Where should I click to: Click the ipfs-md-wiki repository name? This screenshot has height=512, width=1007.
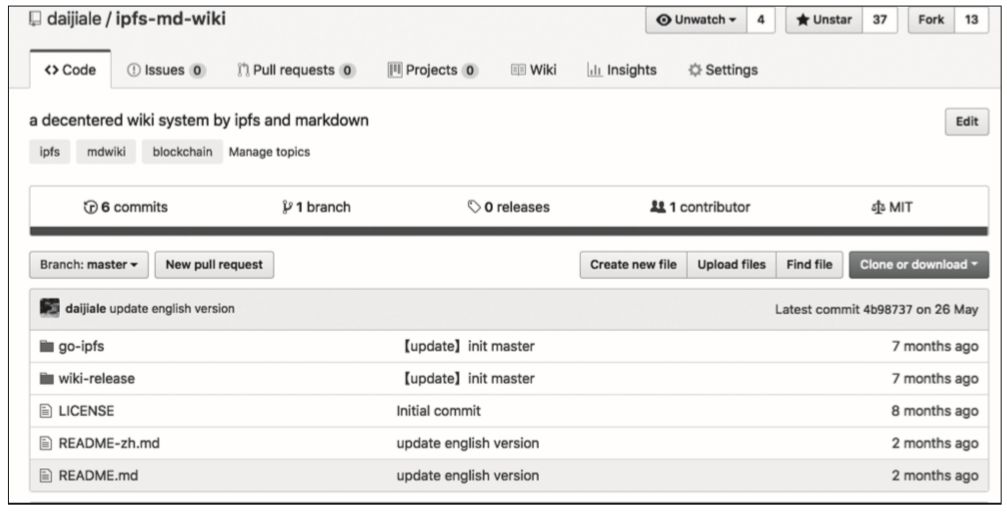click(170, 18)
